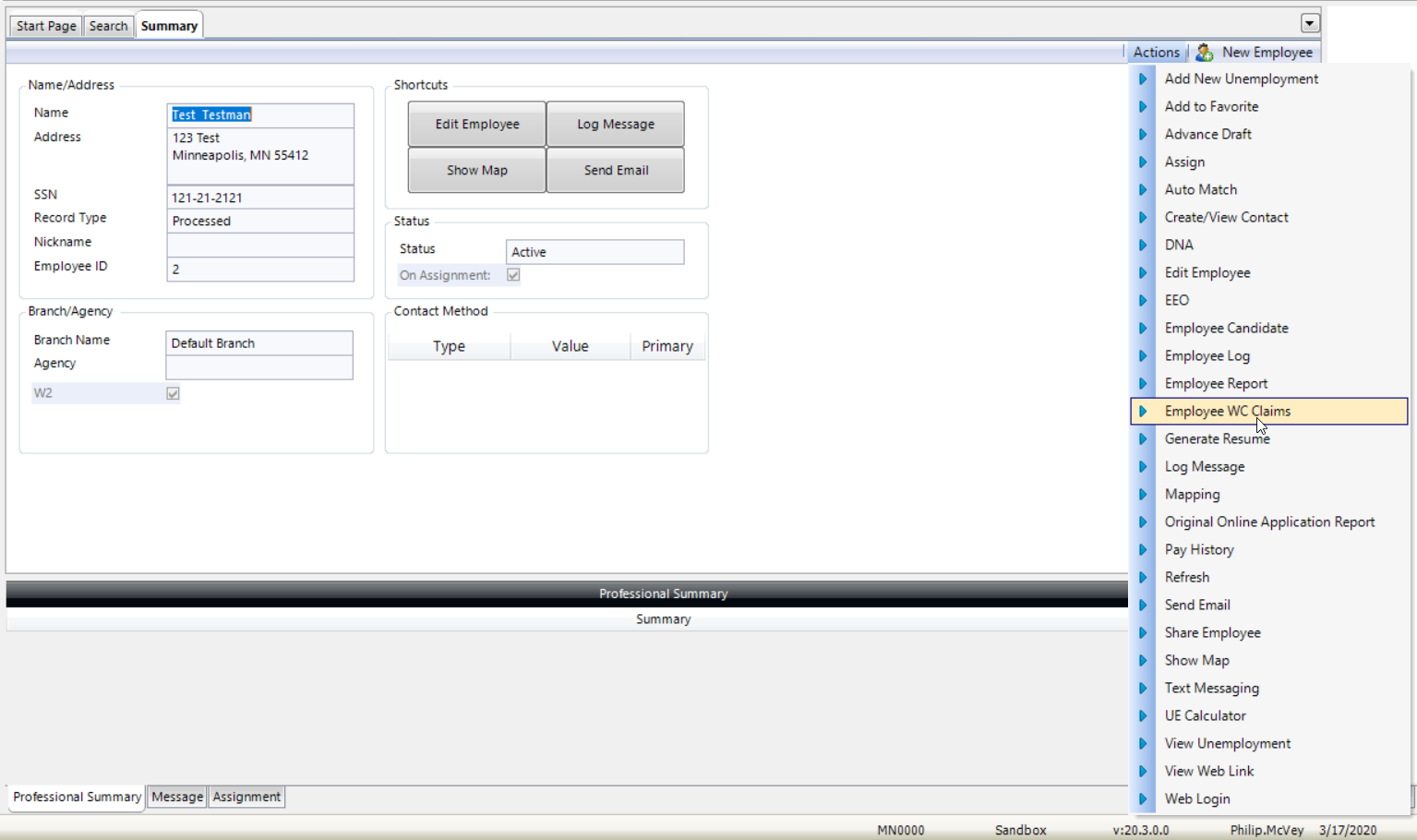Click the arrow icon beside Generate Resume

click(1143, 439)
